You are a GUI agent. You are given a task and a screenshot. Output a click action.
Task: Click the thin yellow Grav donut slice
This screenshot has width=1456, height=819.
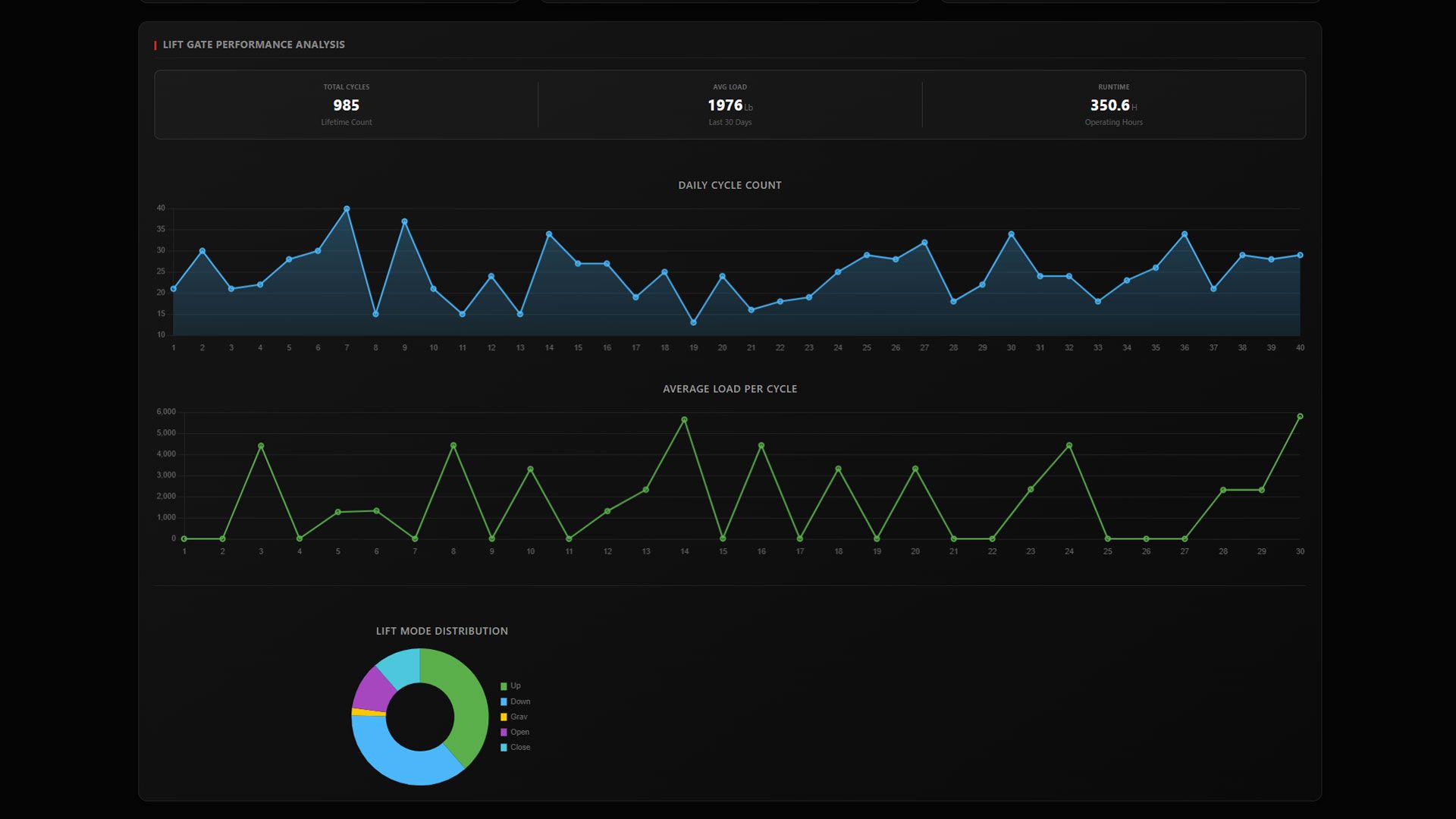(x=369, y=712)
